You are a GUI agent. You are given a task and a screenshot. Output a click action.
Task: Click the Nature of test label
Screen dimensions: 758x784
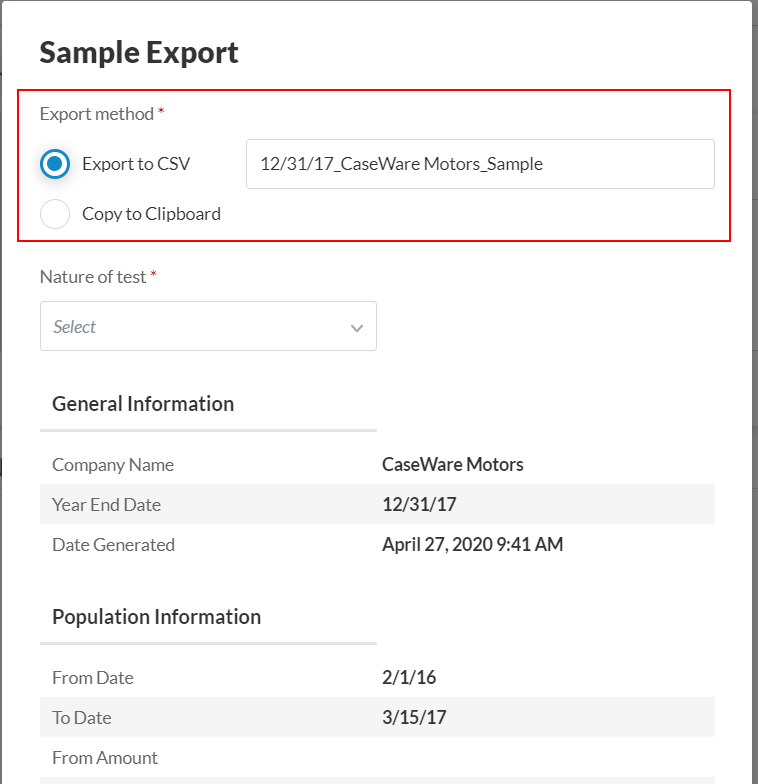tap(93, 277)
